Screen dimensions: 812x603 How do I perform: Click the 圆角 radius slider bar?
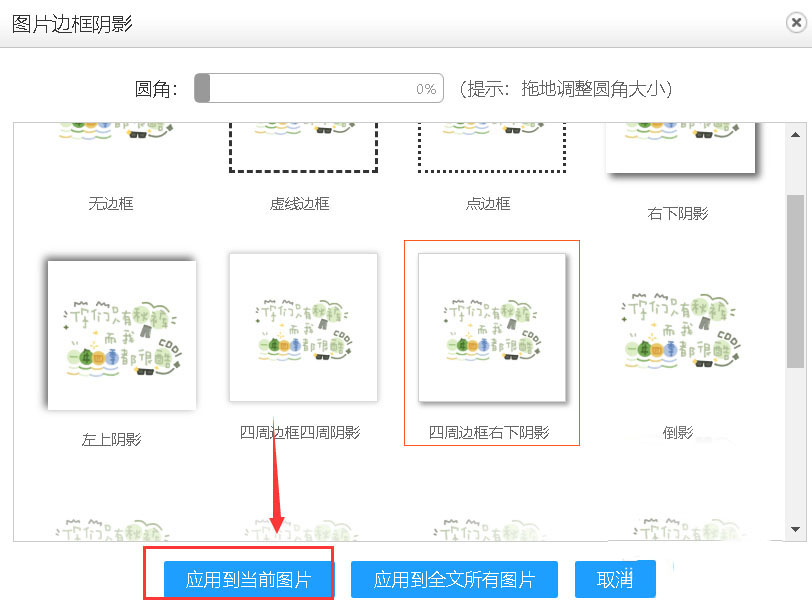318,88
